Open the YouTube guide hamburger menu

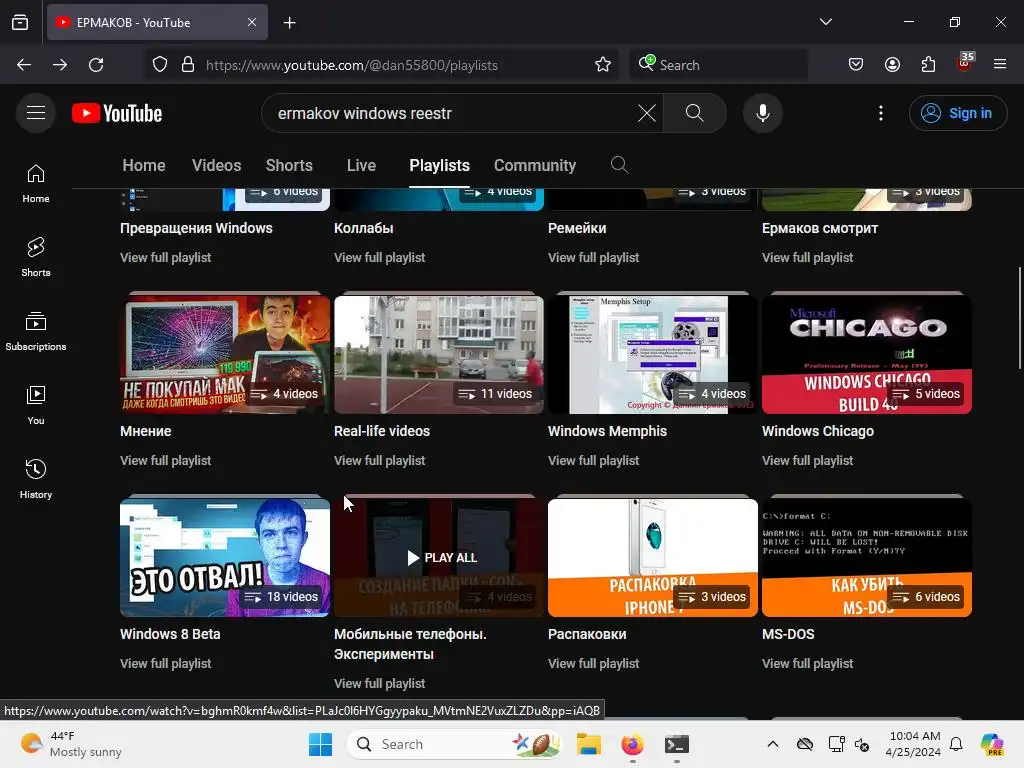point(36,113)
